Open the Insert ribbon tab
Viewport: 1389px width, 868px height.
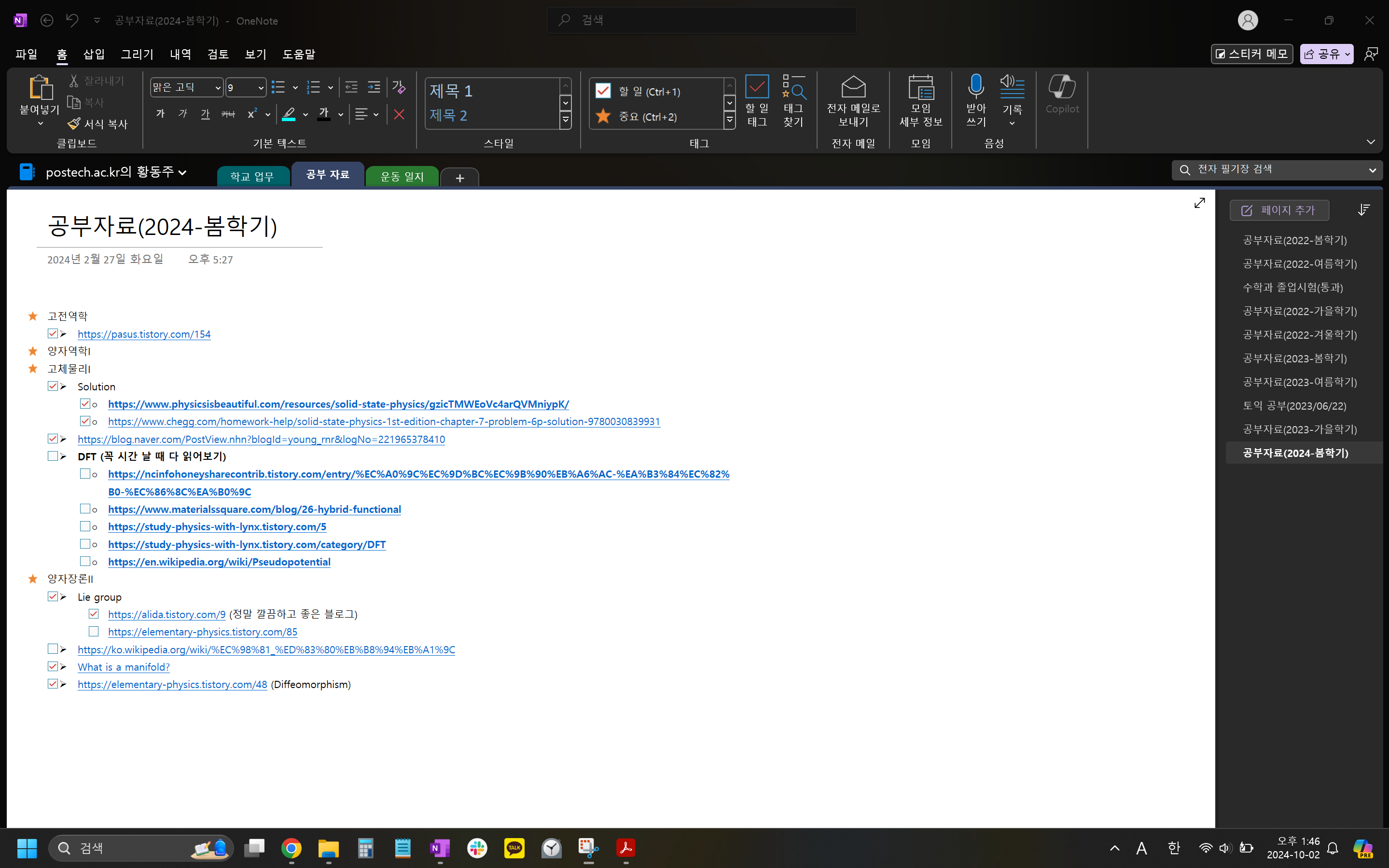tap(94, 54)
